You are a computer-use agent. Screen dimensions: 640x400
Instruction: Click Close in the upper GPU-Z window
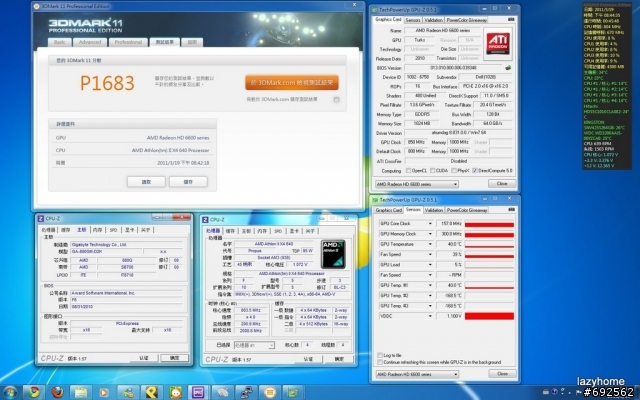502,184
